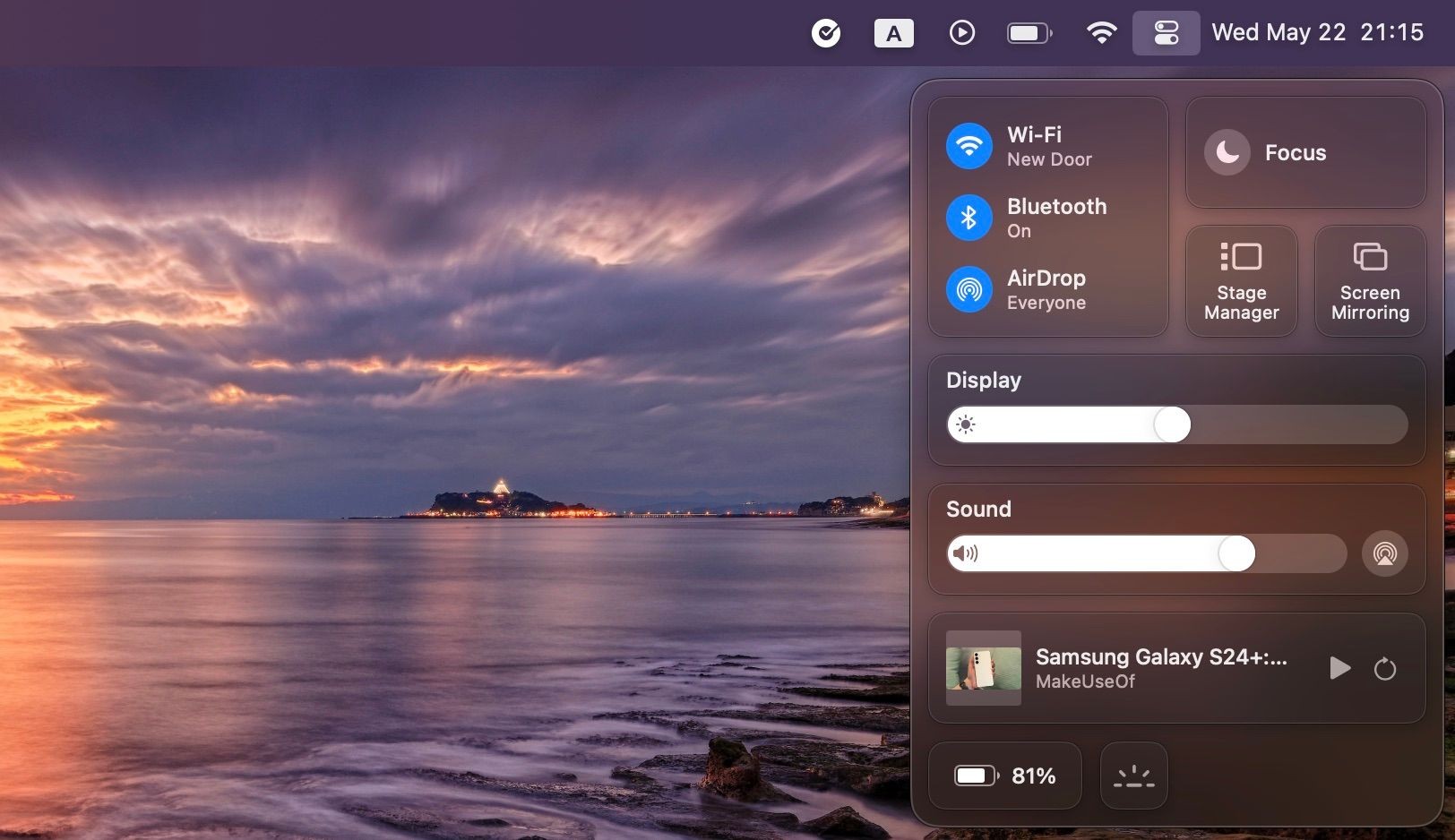Toggle the AirDrop circle icon
The height and width of the screenshot is (840, 1455).
tap(969, 289)
